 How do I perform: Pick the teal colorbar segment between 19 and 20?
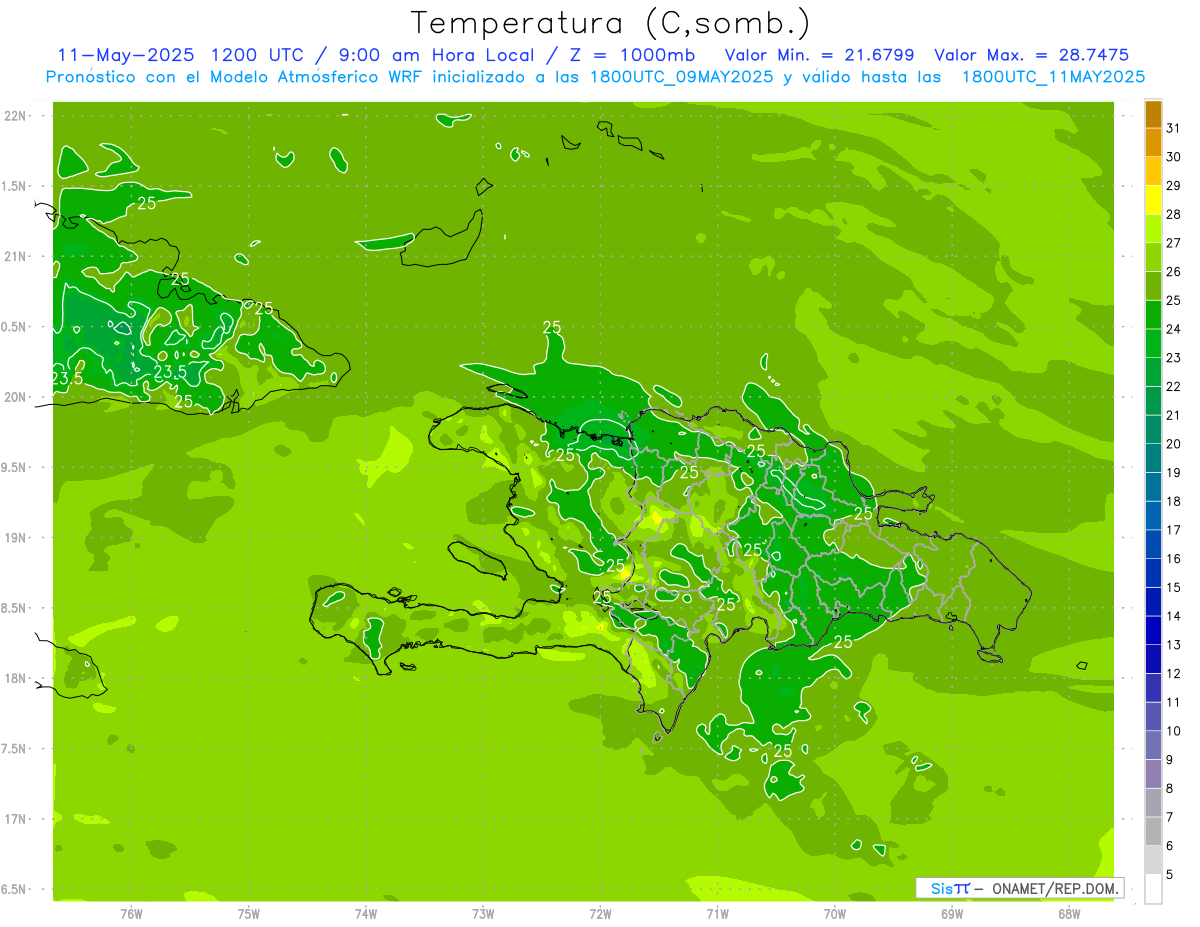click(x=1153, y=459)
